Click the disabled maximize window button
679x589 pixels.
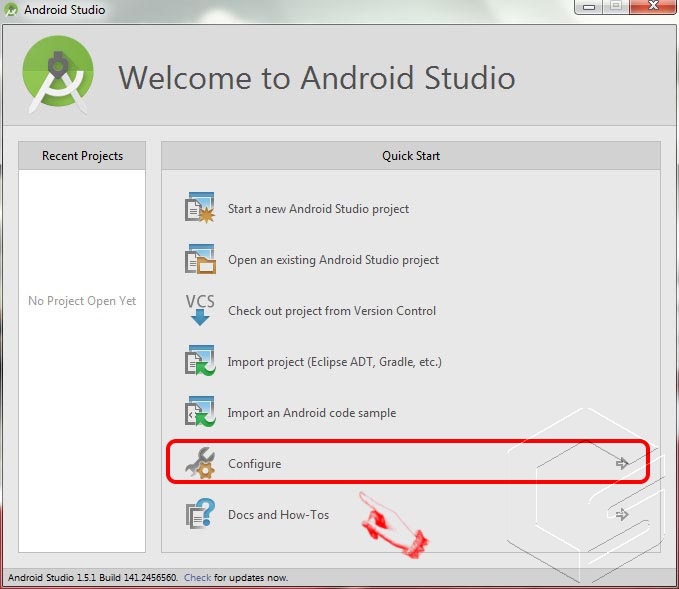(x=616, y=6)
